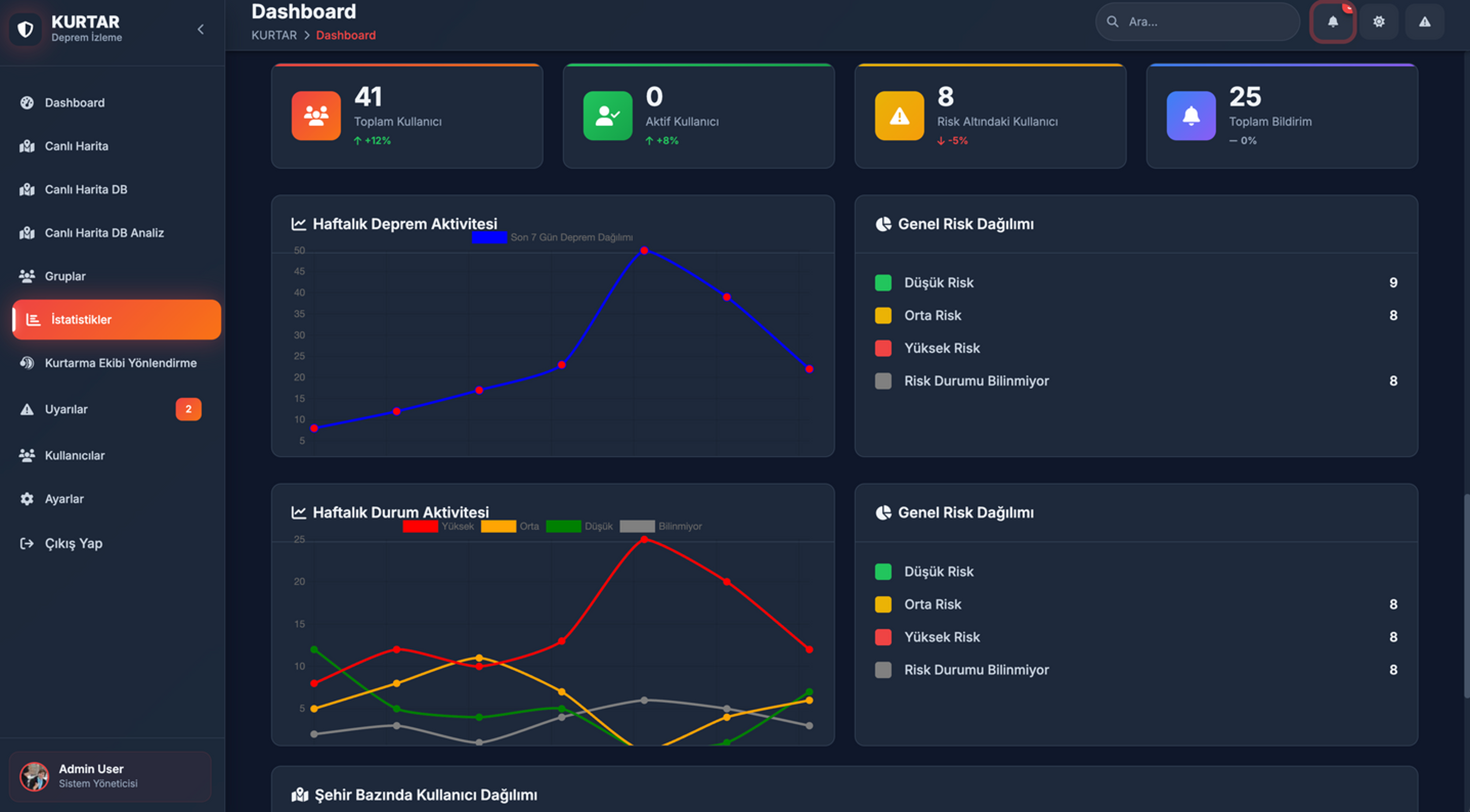The width and height of the screenshot is (1470, 812).
Task: Click the green Aktif Kullanıcı icon
Action: pyautogui.click(x=607, y=116)
